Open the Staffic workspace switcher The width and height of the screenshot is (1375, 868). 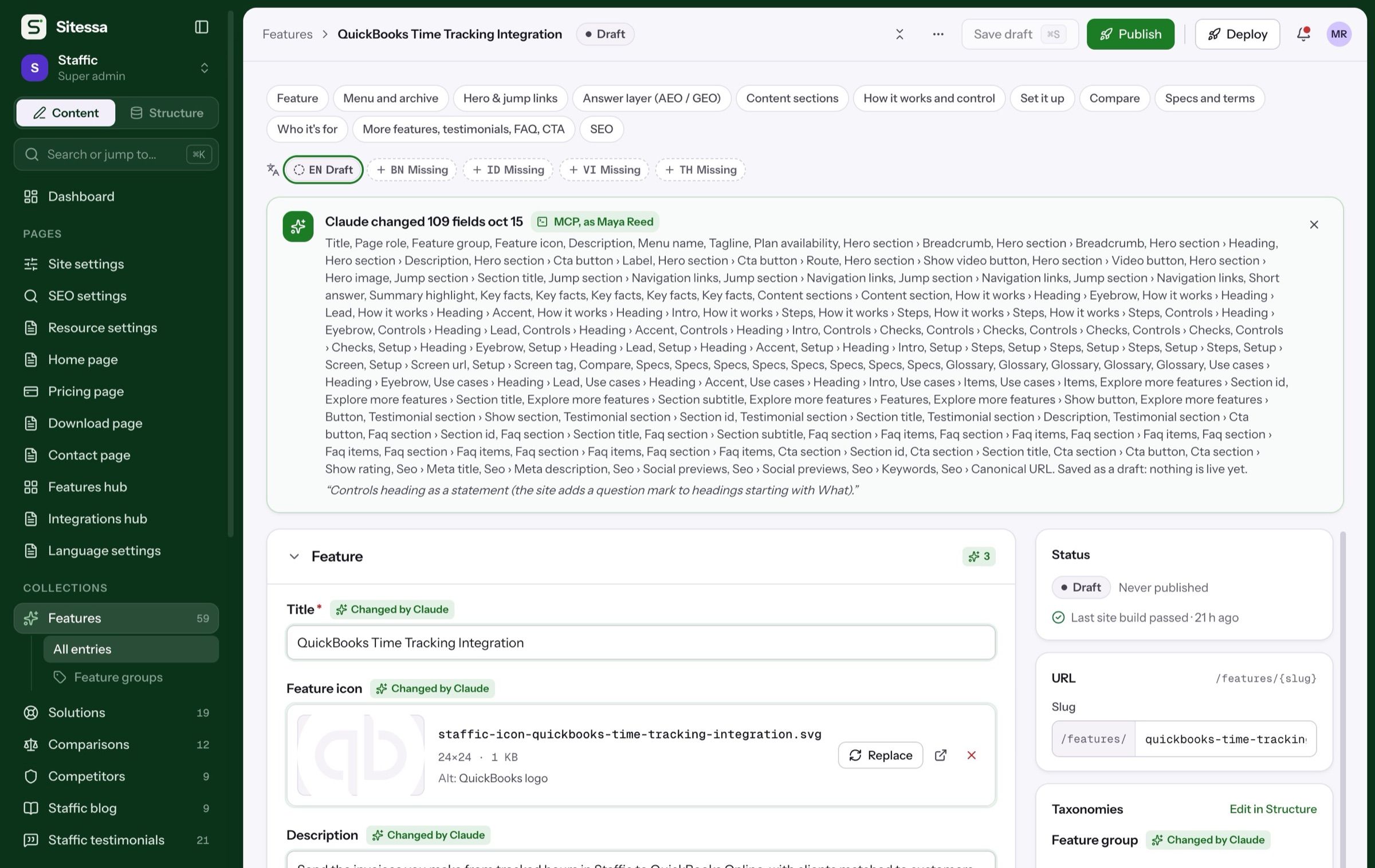(x=116, y=68)
